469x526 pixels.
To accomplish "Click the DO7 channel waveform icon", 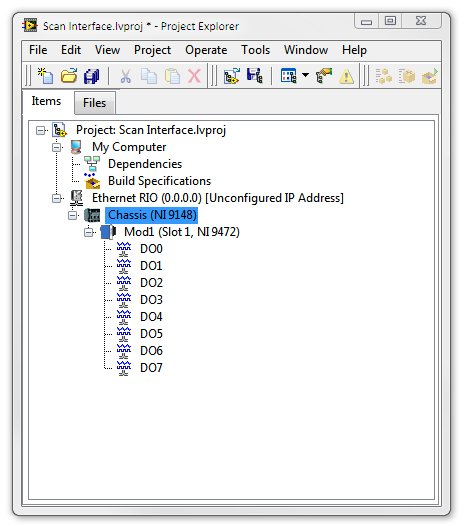I will pos(124,368).
